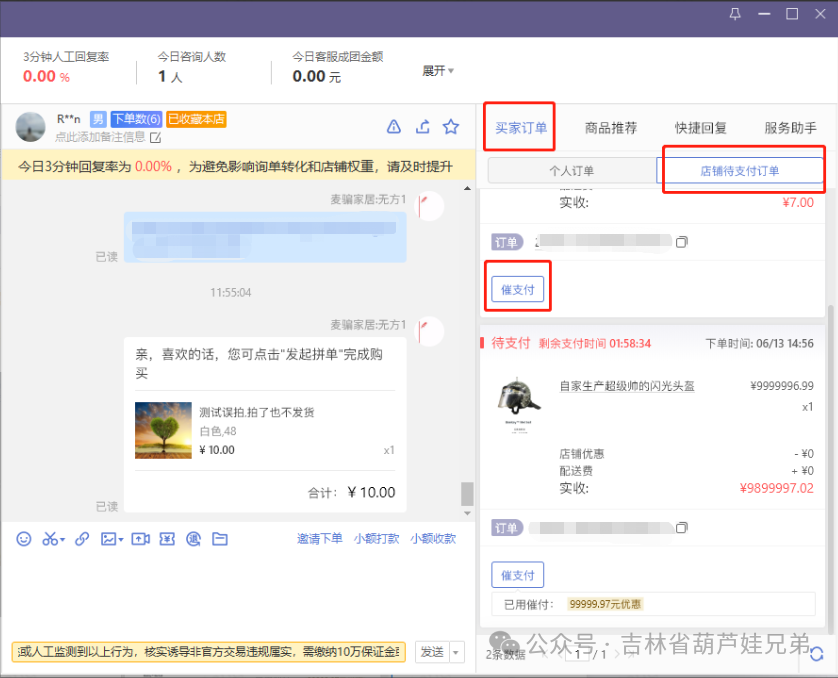The image size is (838, 678).
Task: Click the forward conversation icon
Action: 422,127
